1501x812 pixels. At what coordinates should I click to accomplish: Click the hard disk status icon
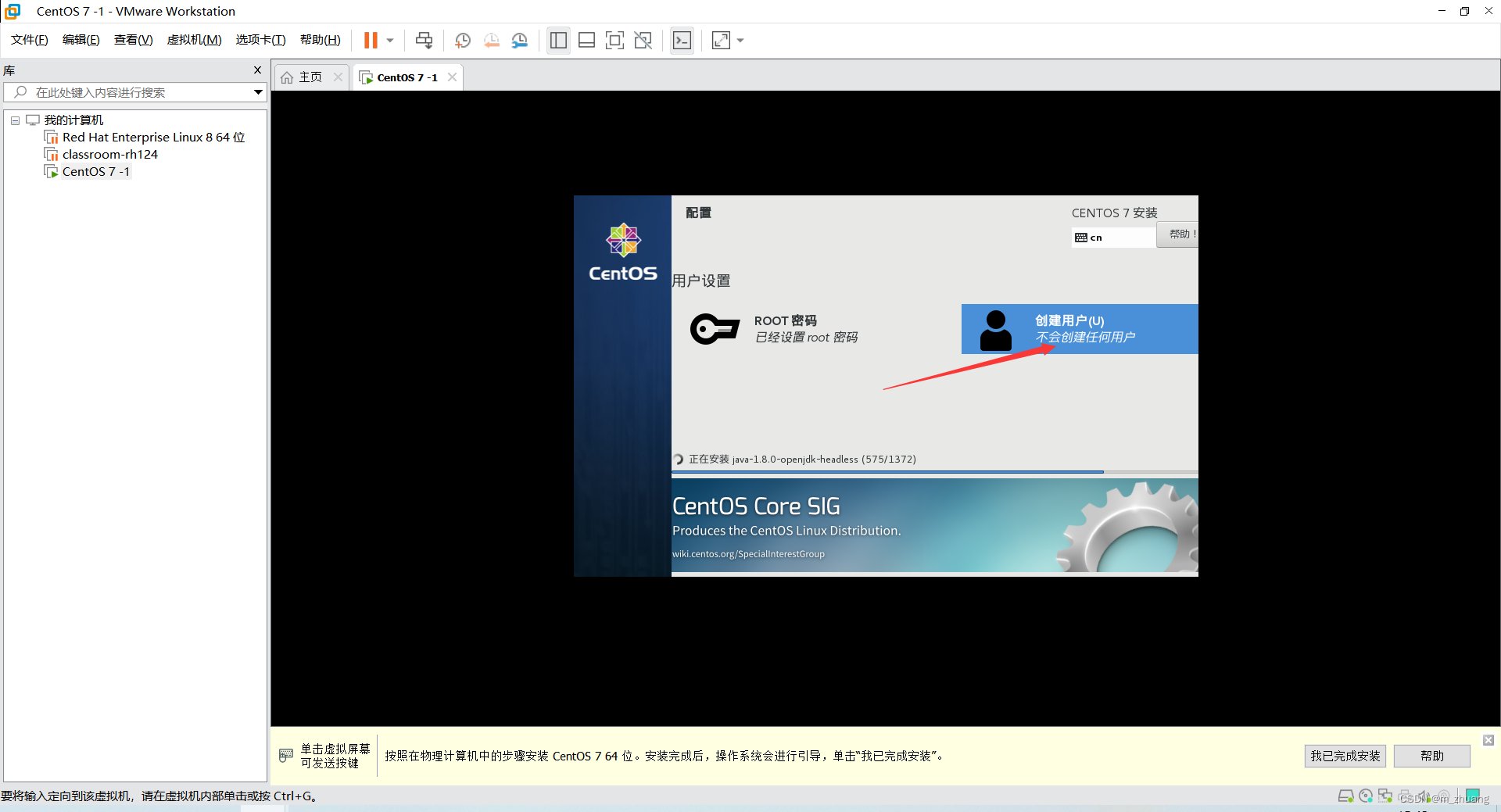pos(1346,796)
